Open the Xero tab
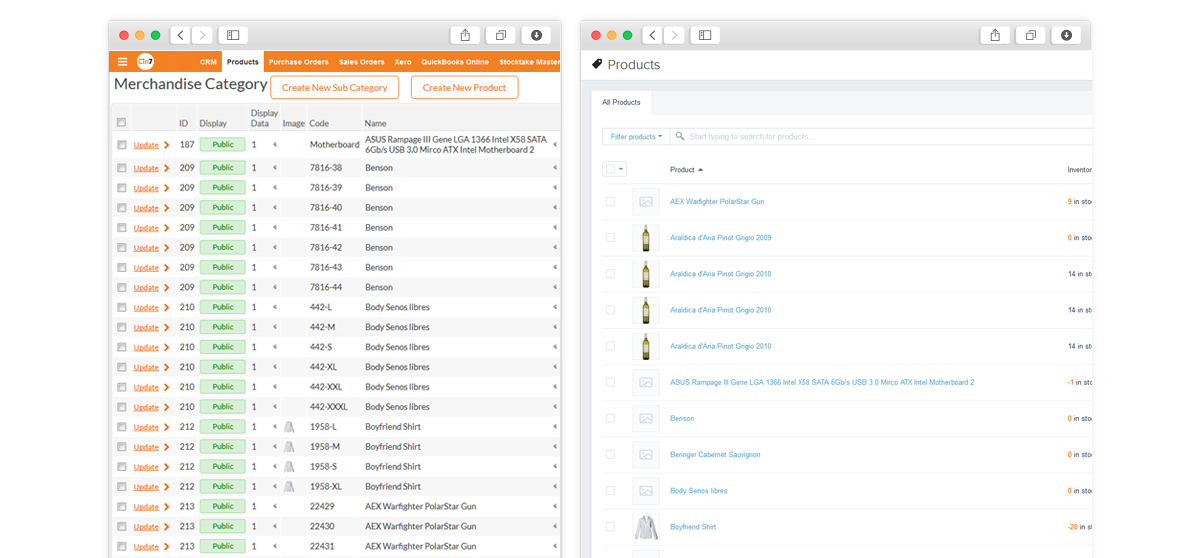1200x558 pixels. coord(403,62)
